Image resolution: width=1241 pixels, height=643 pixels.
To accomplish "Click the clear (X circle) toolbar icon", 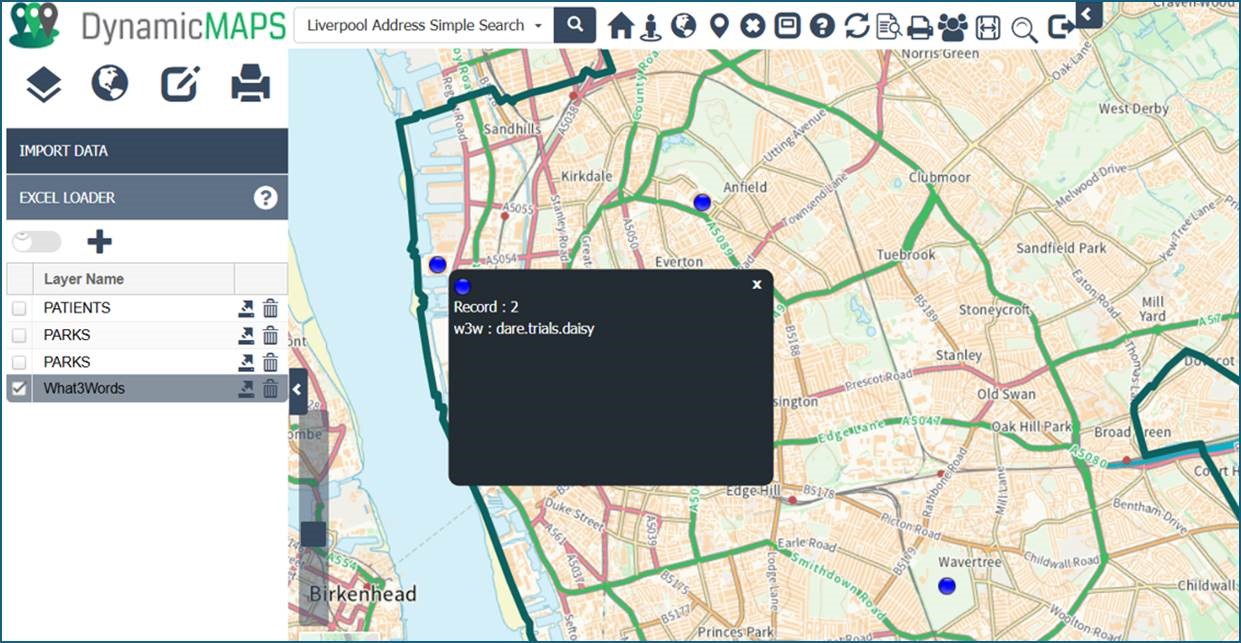I will tap(752, 26).
